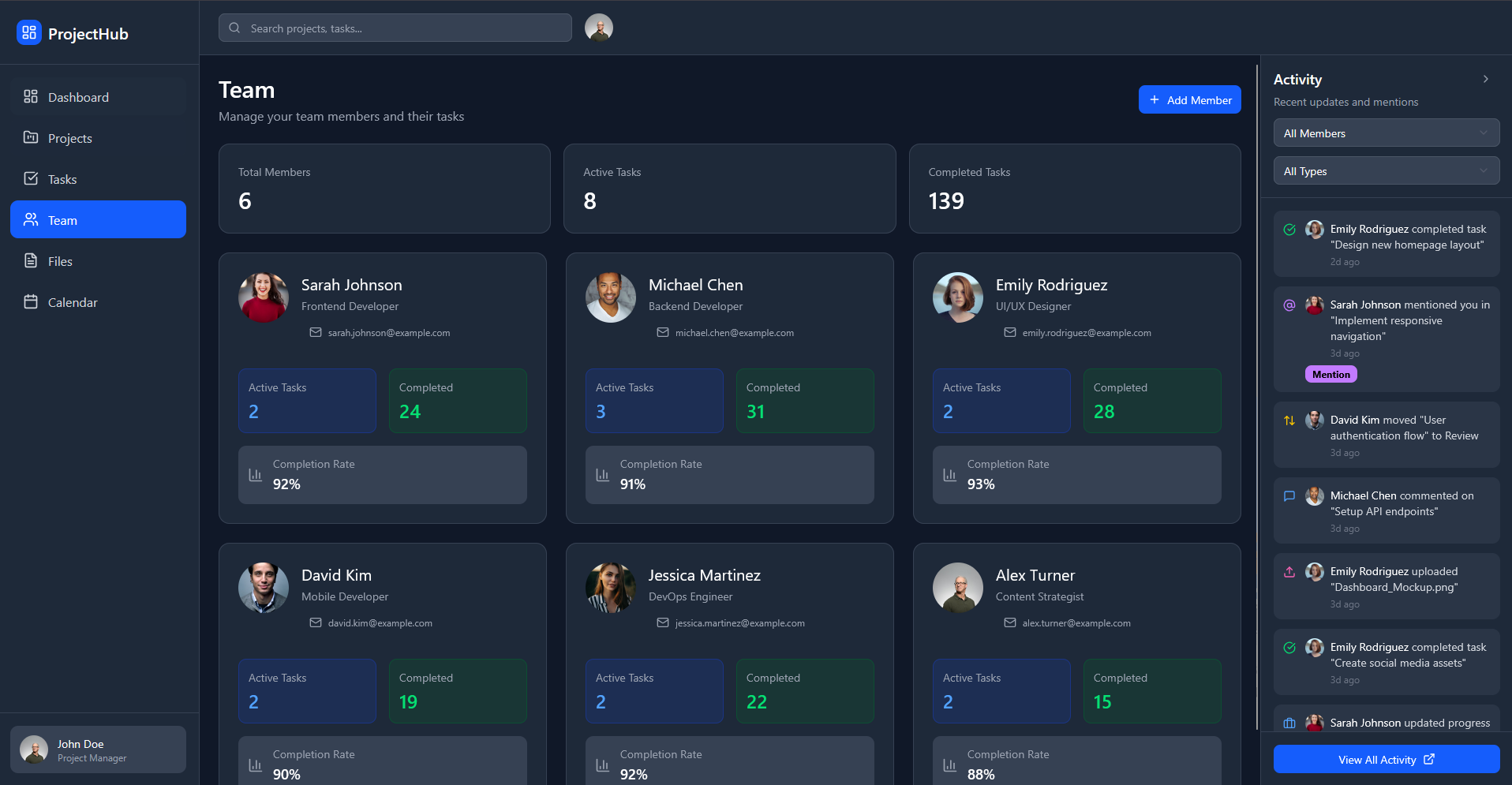Screen dimensions: 1512x785
Task: Click the chart icon in Michael Chen's Completion Rate
Action: coord(602,475)
